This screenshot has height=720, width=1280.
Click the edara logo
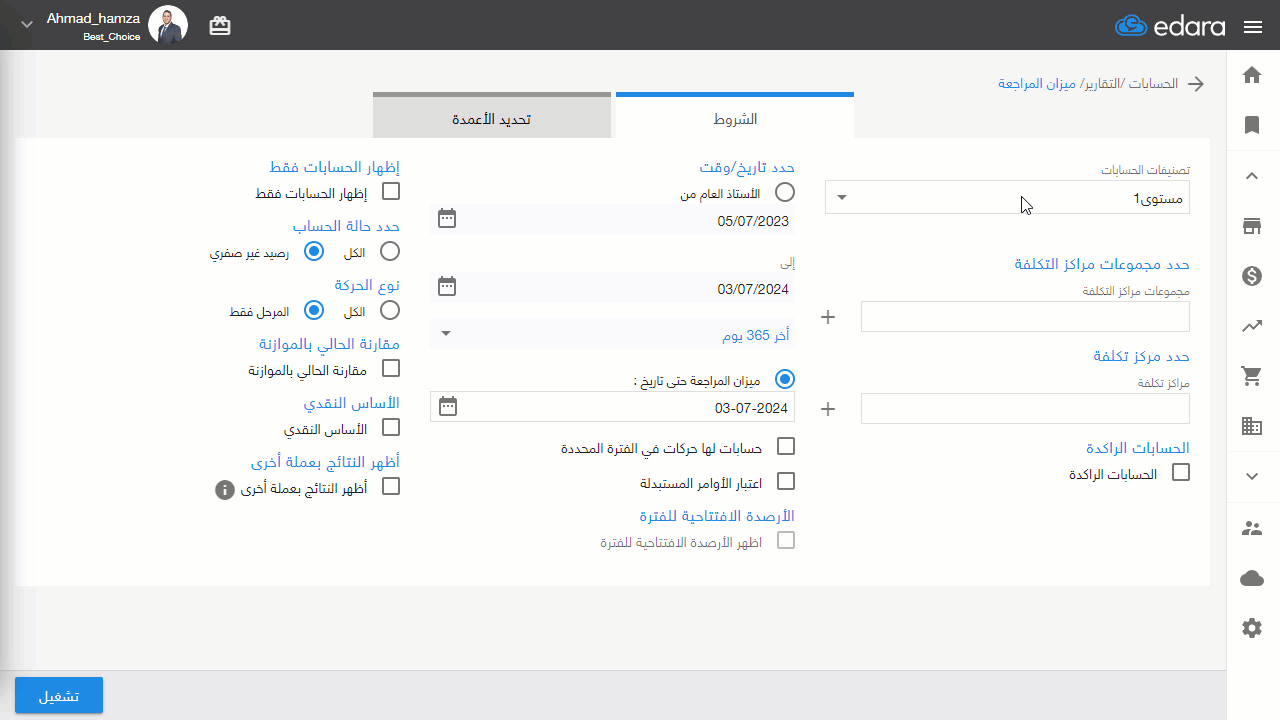[x=1170, y=26]
